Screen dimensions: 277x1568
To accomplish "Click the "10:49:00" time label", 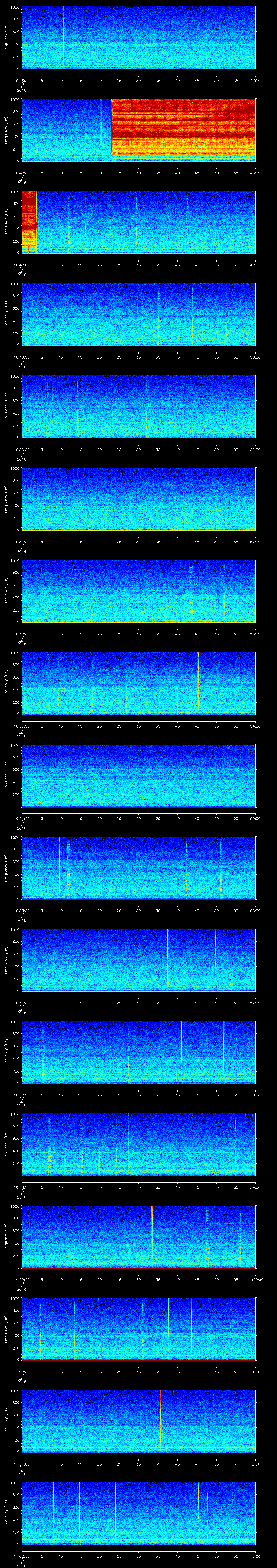I will (21, 357).
